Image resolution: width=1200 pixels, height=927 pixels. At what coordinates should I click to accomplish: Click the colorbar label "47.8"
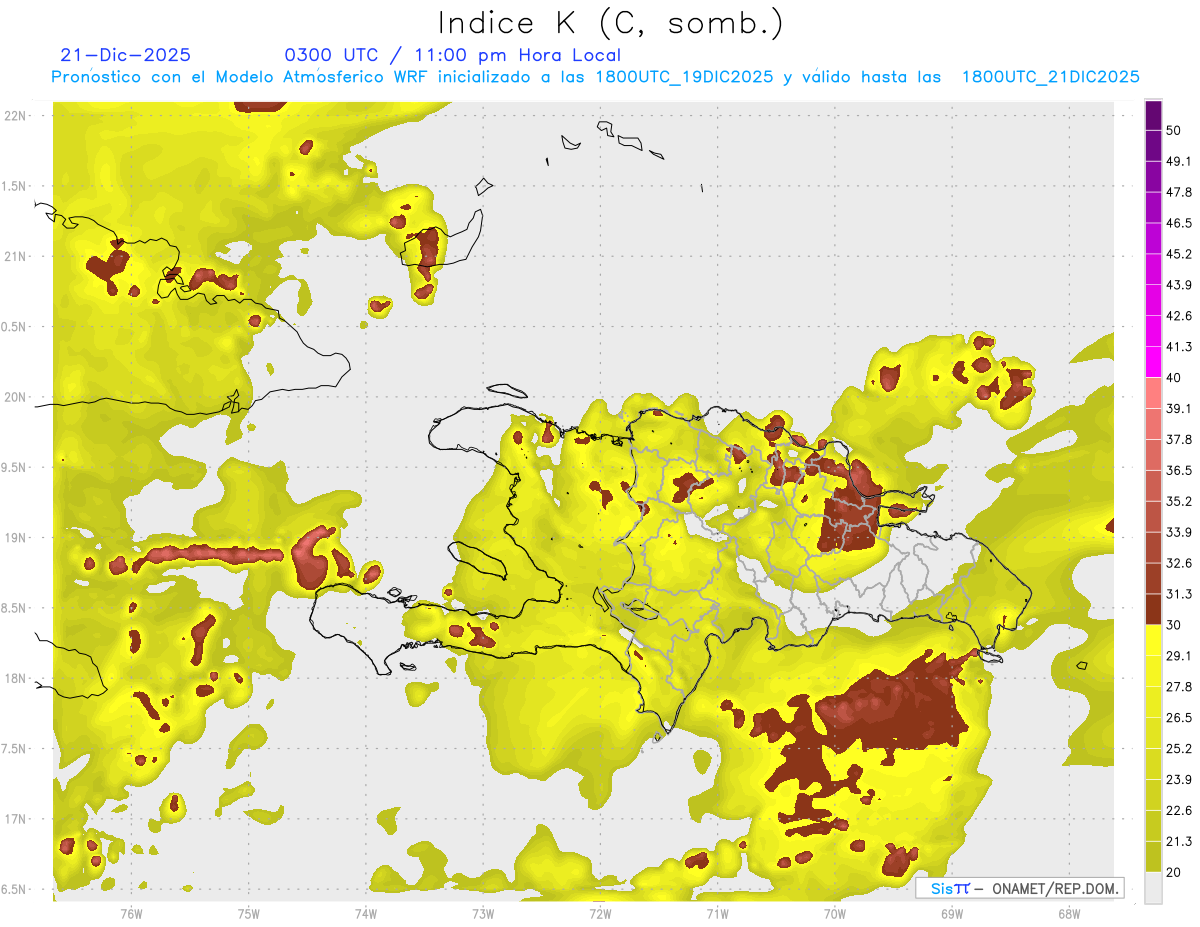point(1179,192)
